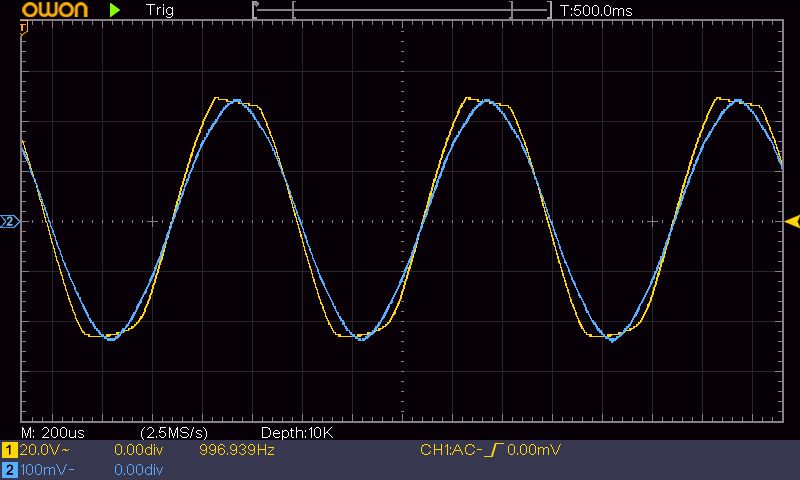Click the M: 200us timebase readout
Screen dimensions: 800x480
pos(53,433)
